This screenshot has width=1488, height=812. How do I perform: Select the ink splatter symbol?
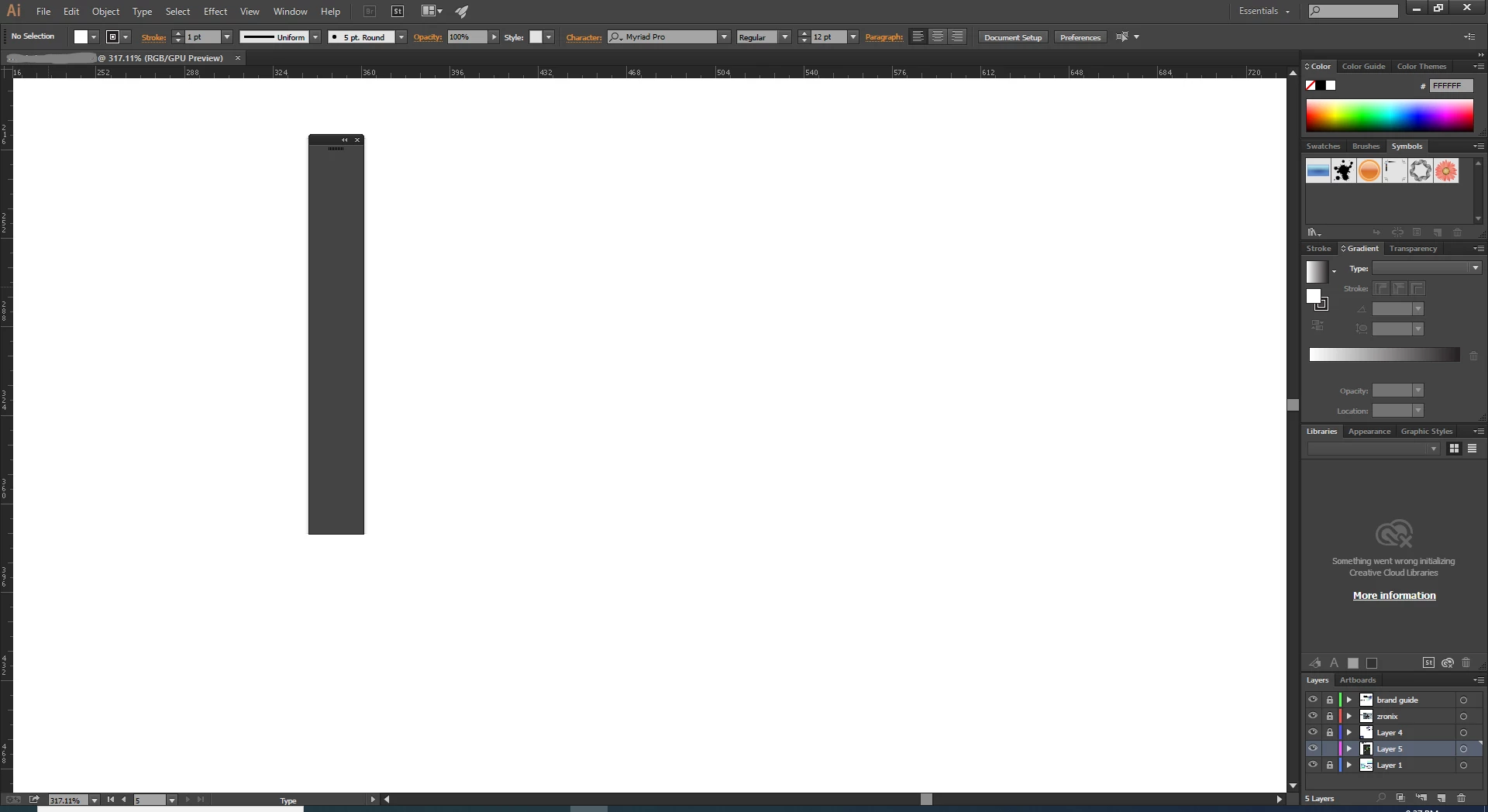pyautogui.click(x=1344, y=170)
